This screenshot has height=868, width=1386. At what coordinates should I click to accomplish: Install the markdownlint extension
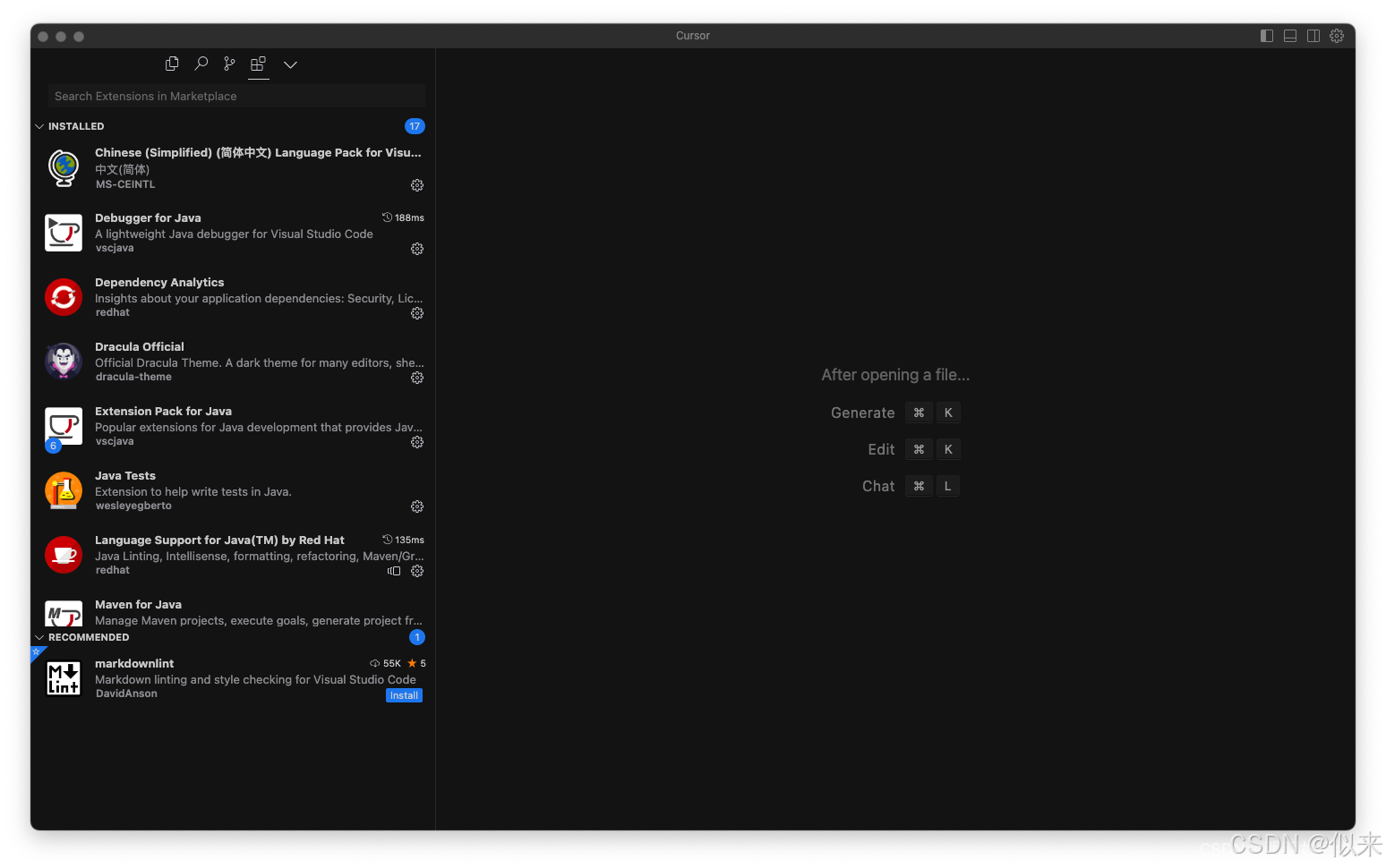pos(404,695)
